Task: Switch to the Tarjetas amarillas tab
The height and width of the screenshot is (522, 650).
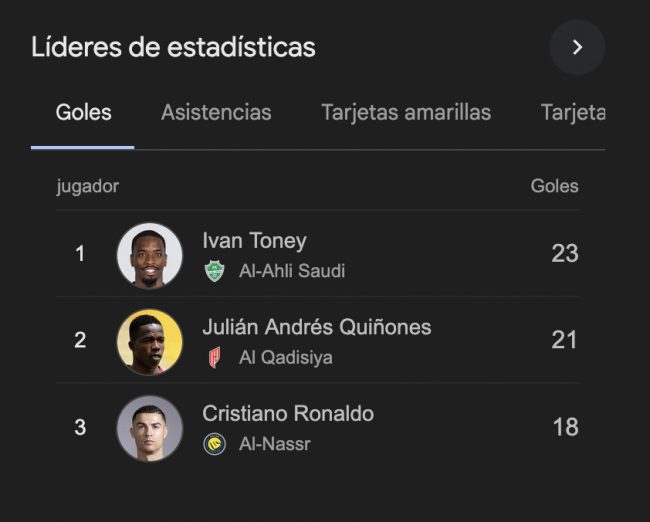Action: click(406, 112)
